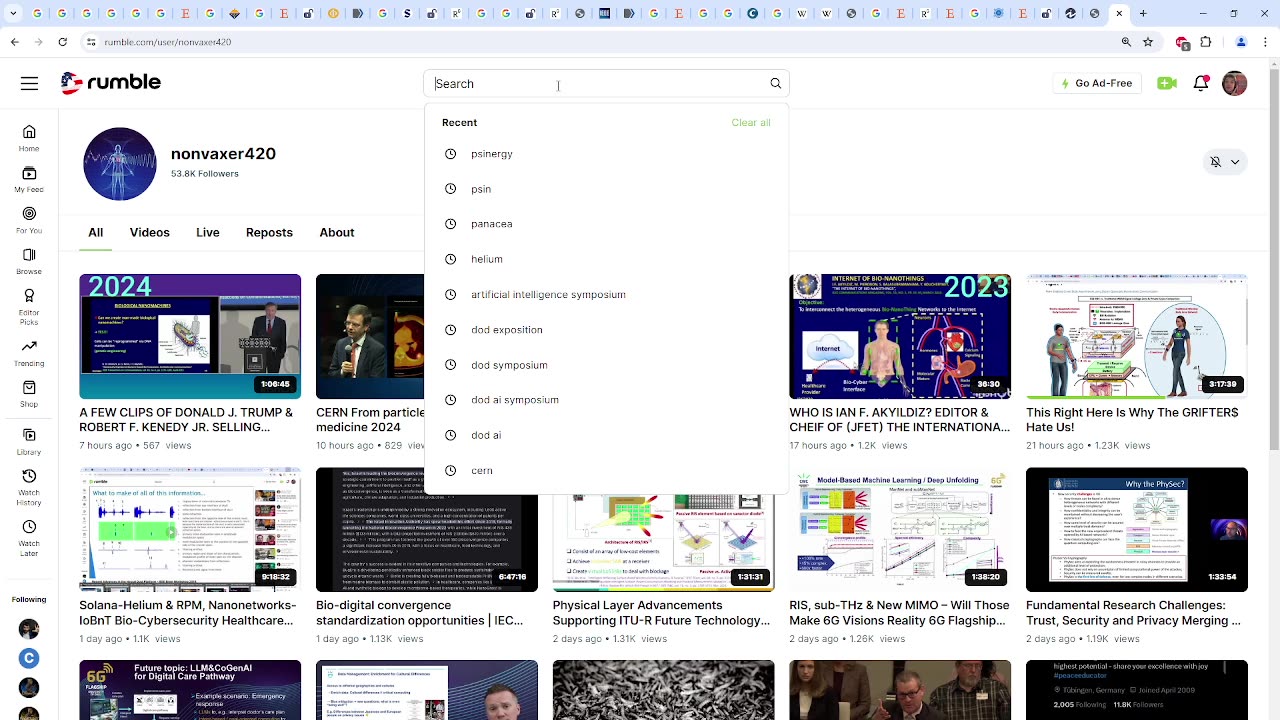Open Trending in the sidebar
Screen dimensions: 1280x720
(x=29, y=352)
